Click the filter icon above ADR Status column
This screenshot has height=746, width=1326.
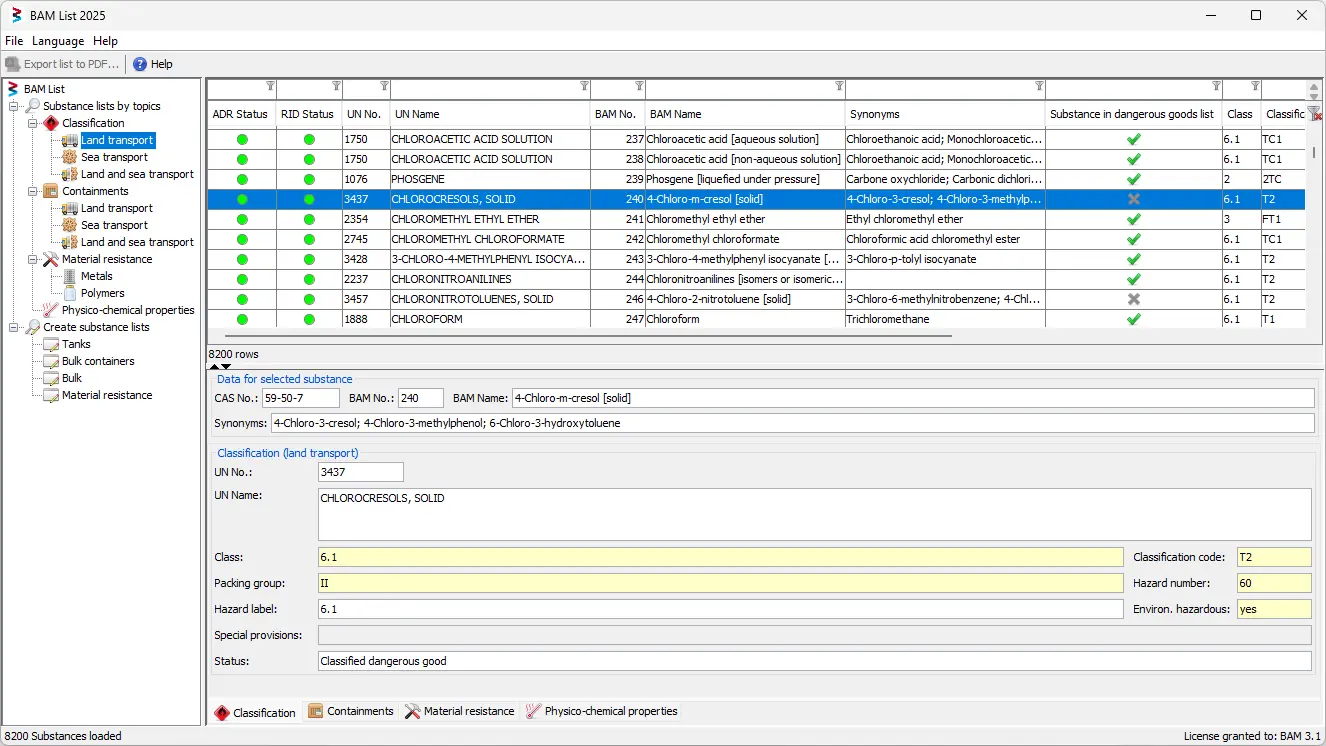pos(270,86)
